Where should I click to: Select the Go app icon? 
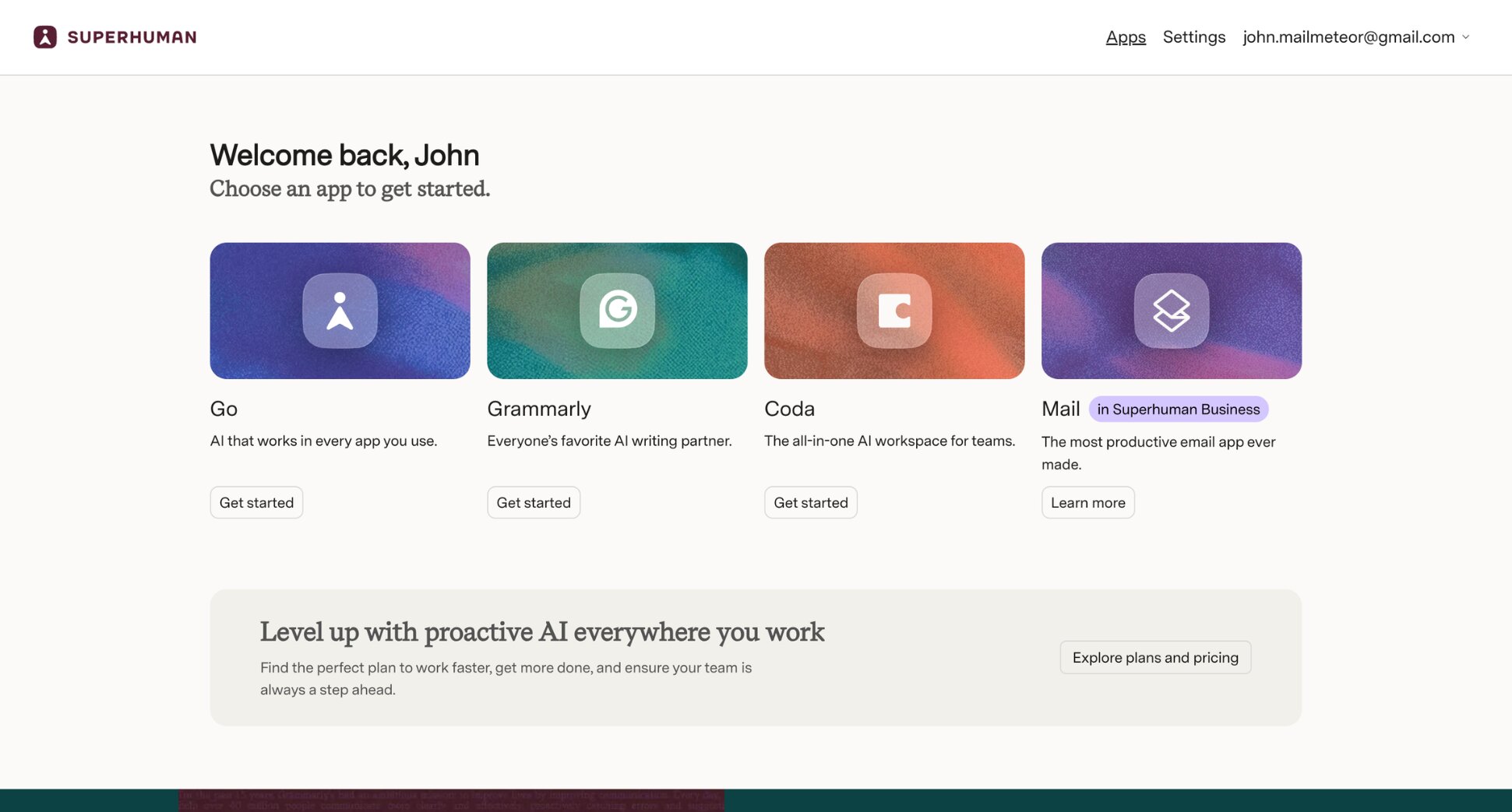340,310
